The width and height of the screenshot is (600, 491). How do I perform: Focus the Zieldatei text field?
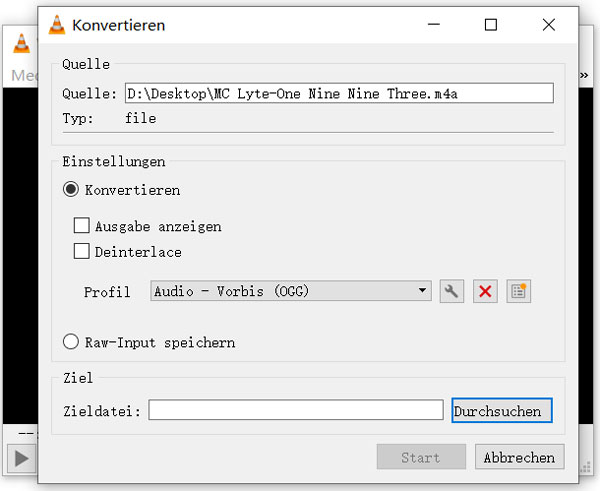pyautogui.click(x=295, y=410)
